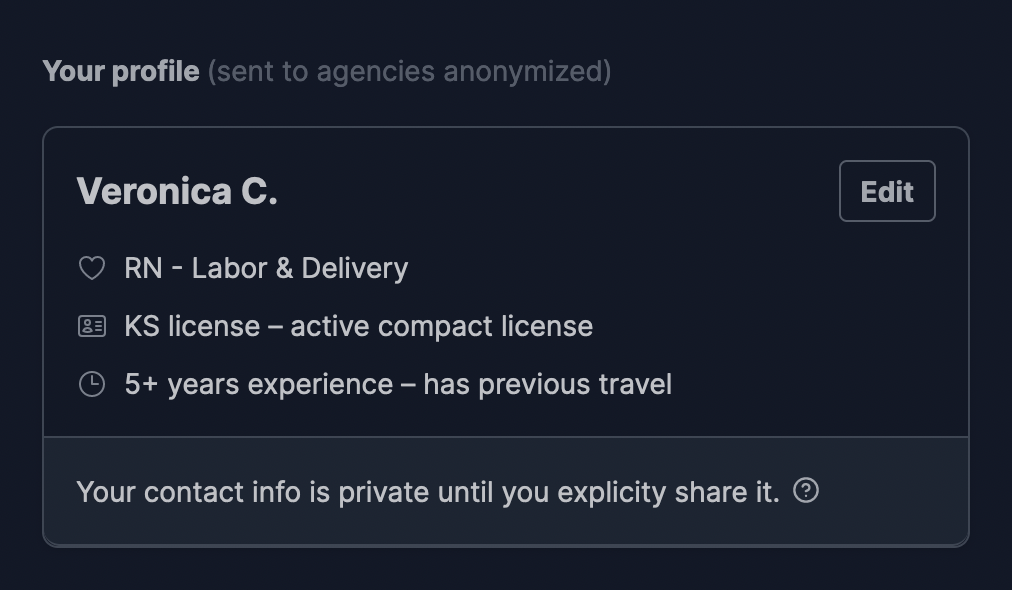1012x590 pixels.
Task: Click the ID card license icon
Action: [92, 327]
